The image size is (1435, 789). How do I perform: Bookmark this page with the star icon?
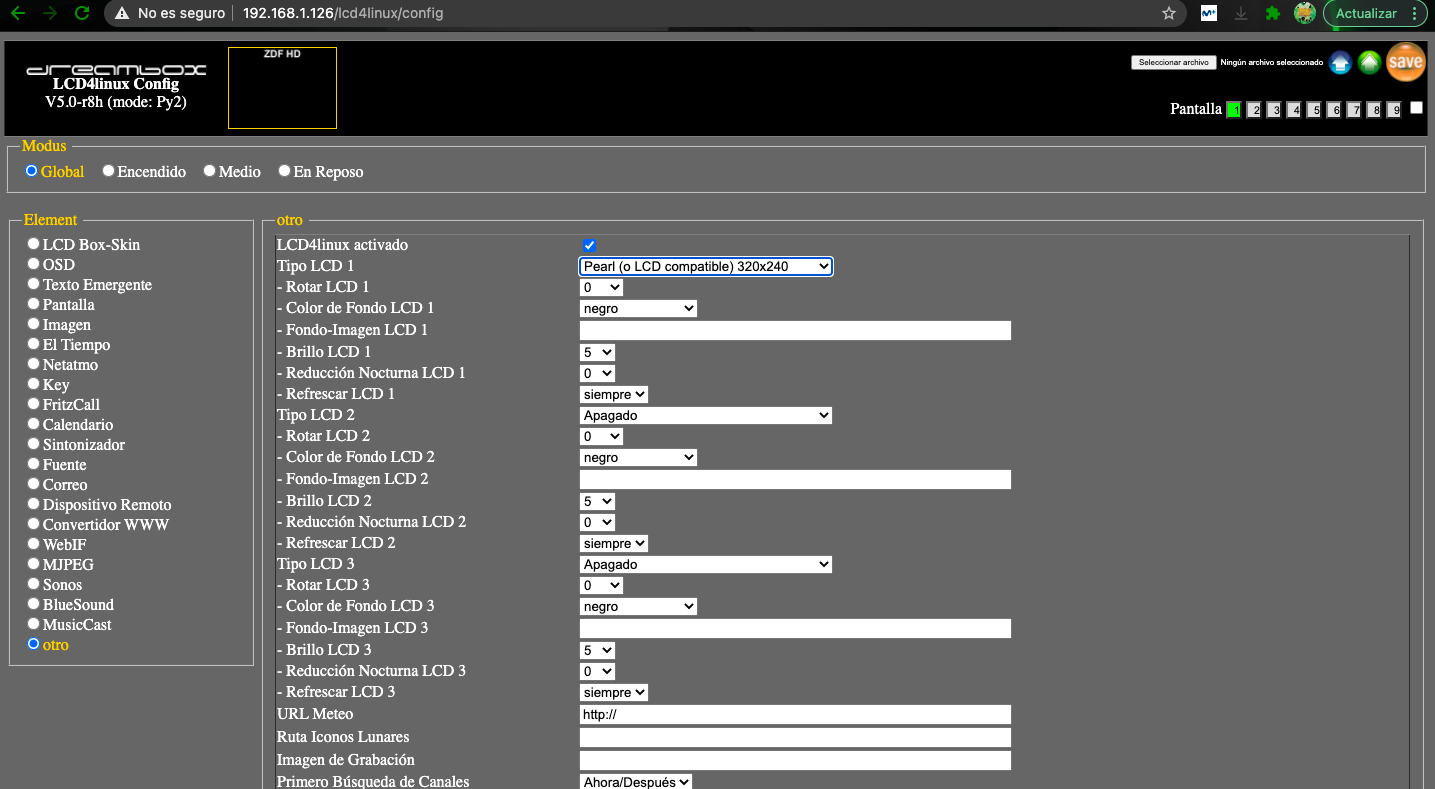[x=1168, y=14]
